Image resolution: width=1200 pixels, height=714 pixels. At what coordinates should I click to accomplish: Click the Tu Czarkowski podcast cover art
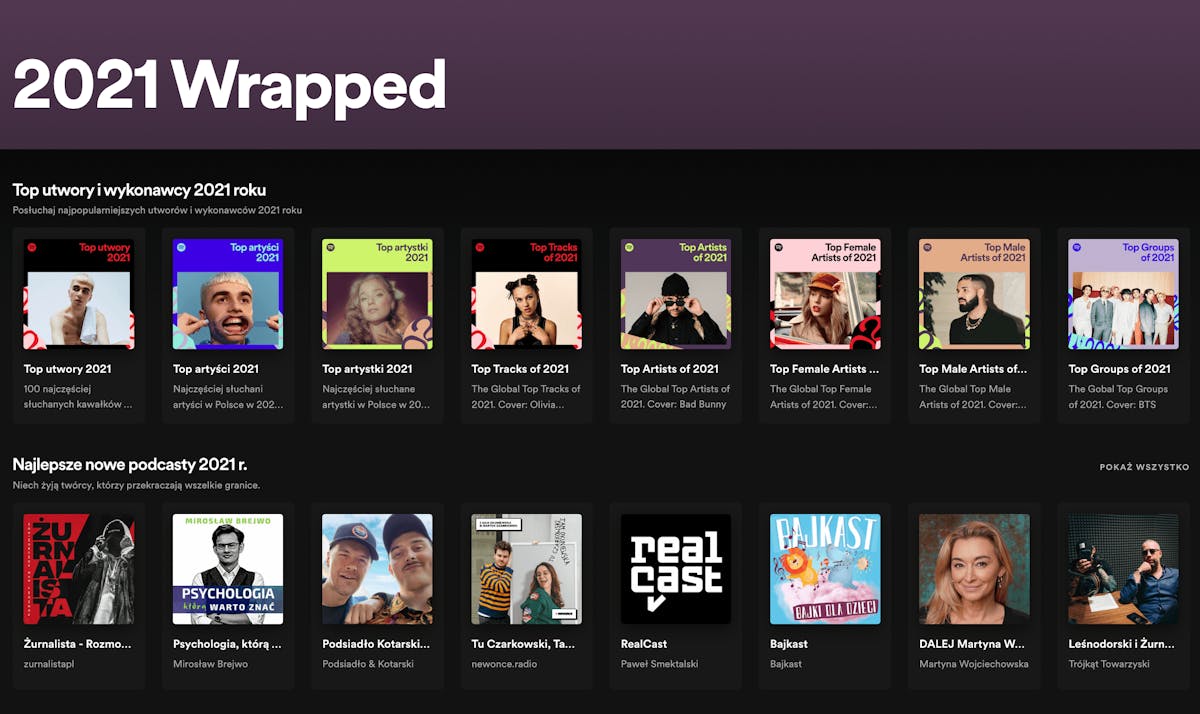(x=525, y=568)
